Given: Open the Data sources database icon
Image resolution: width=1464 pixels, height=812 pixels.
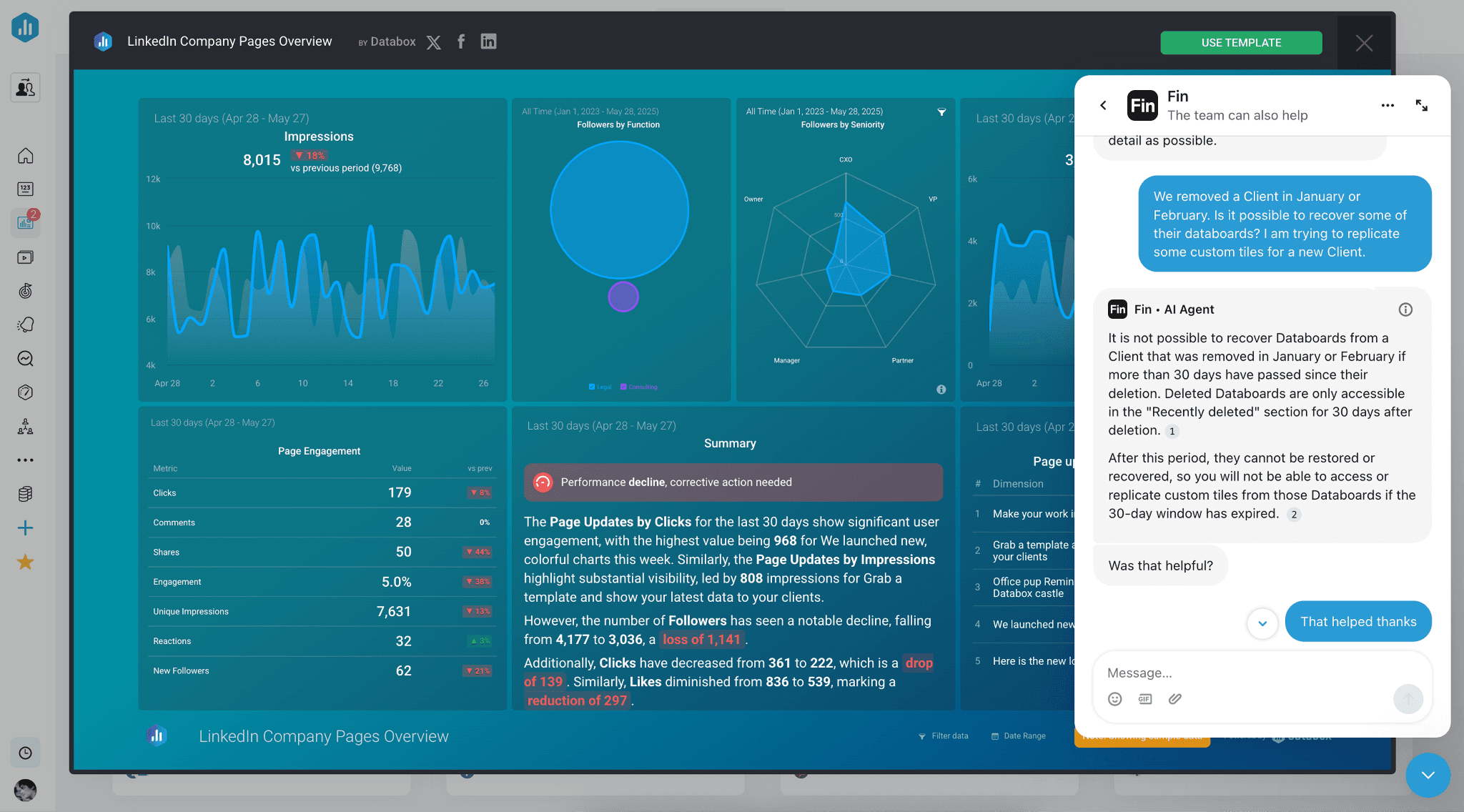Looking at the screenshot, I should coord(25,494).
